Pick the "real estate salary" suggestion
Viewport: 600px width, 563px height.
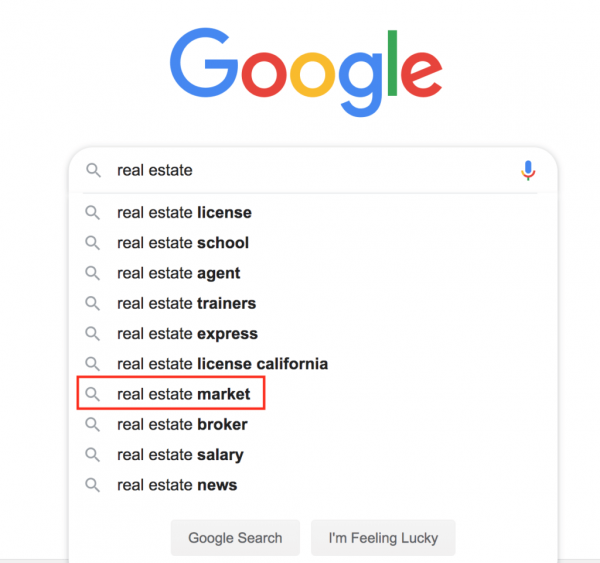click(180, 455)
